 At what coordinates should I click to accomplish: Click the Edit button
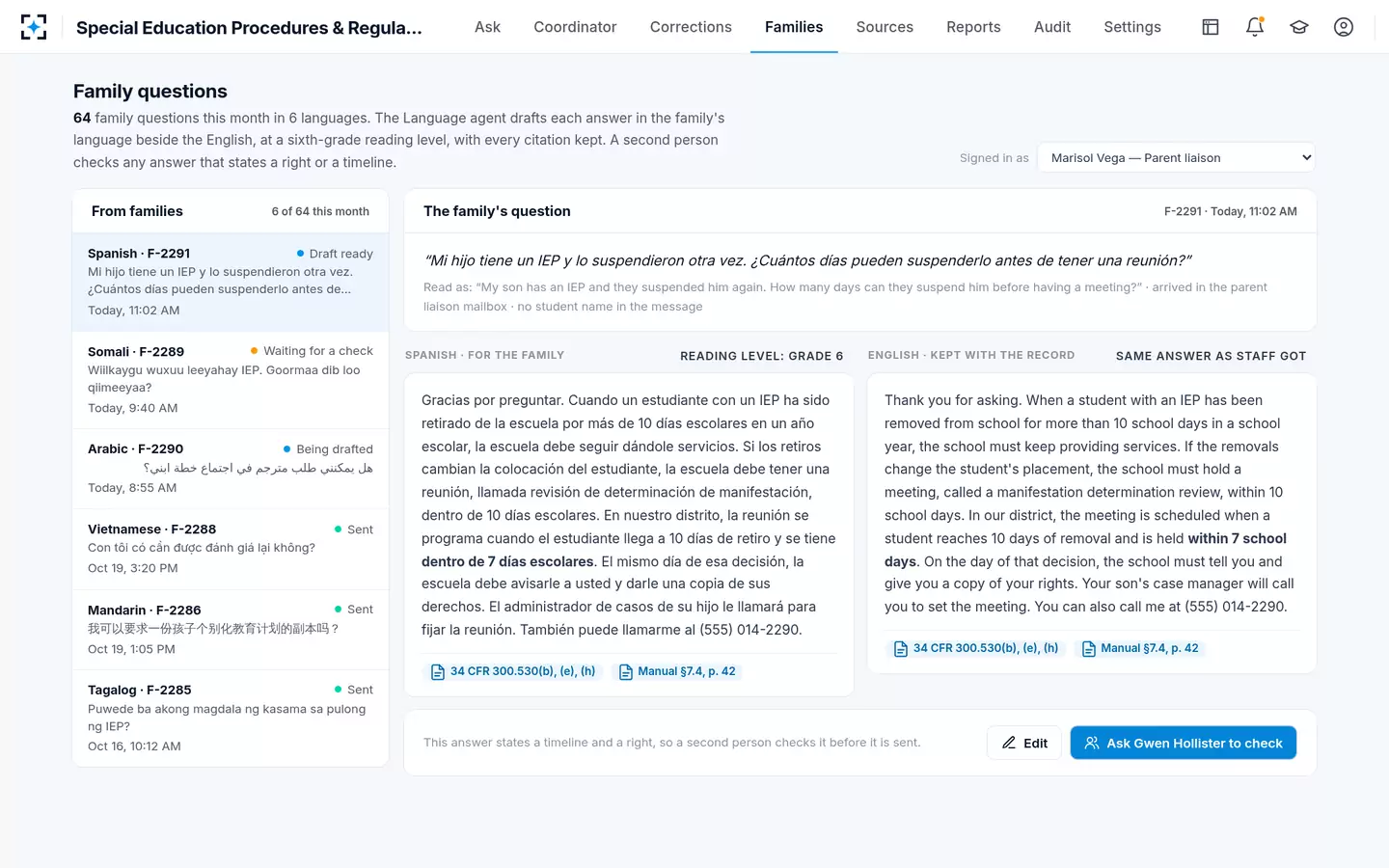[x=1024, y=743]
